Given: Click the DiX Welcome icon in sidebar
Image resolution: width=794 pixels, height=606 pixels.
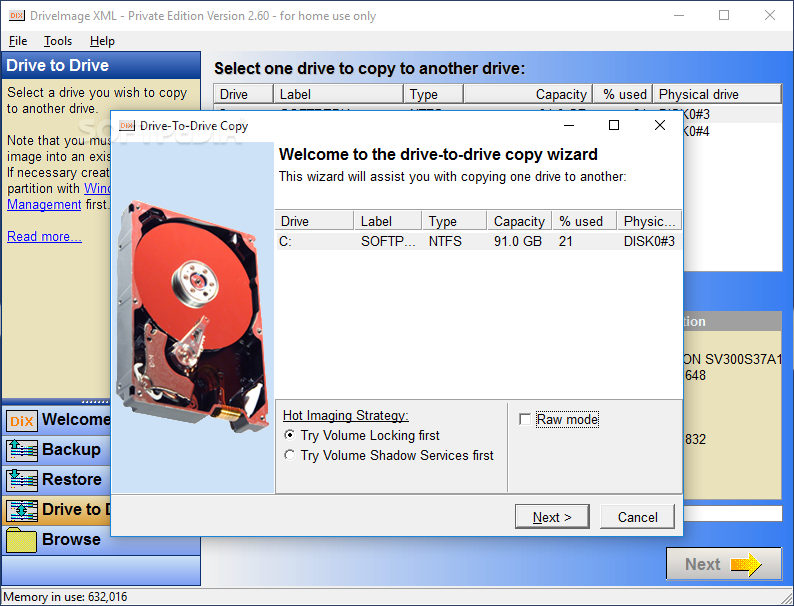Looking at the screenshot, I should pyautogui.click(x=22, y=420).
